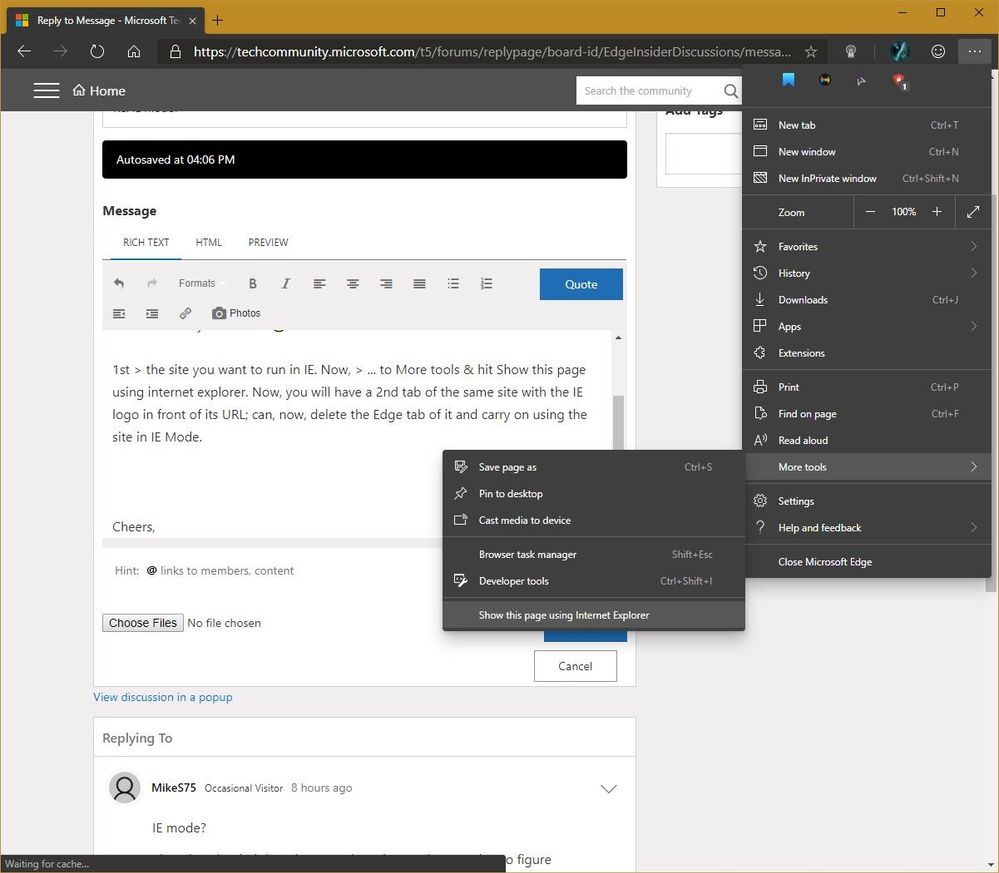Select Find on page
999x873 pixels.
pos(867,414)
